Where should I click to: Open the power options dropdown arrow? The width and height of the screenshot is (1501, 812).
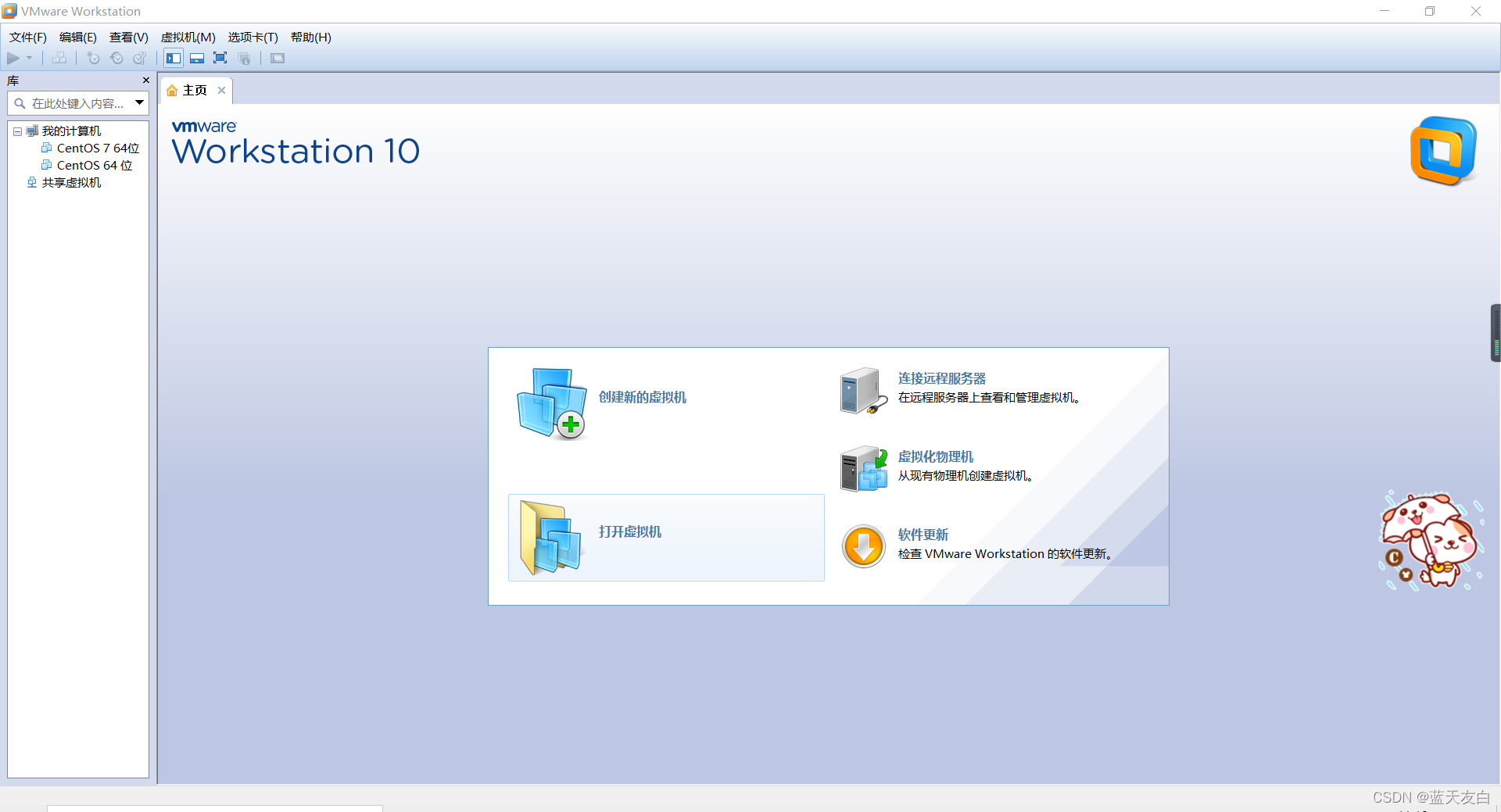coord(30,59)
